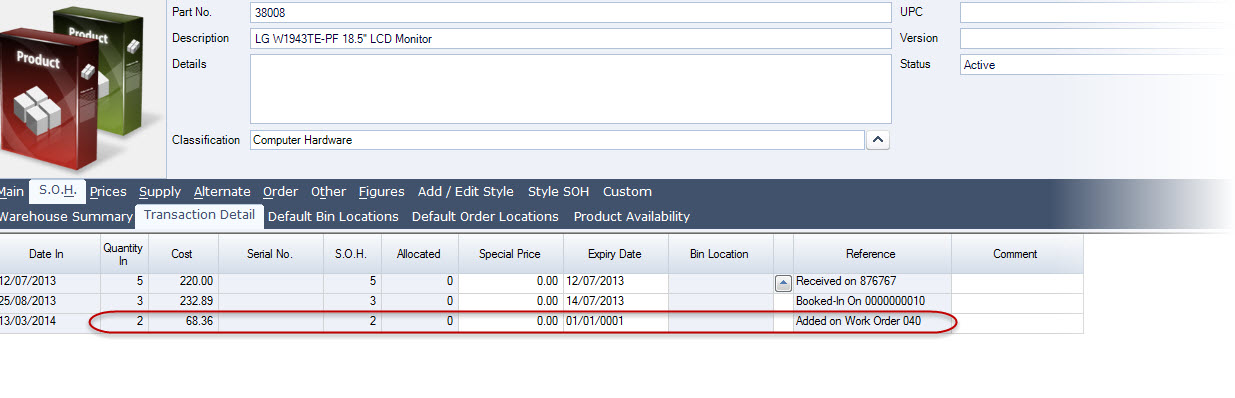The height and width of the screenshot is (398, 1235).
Task: Click the Version field
Action: pyautogui.click(x=1096, y=38)
